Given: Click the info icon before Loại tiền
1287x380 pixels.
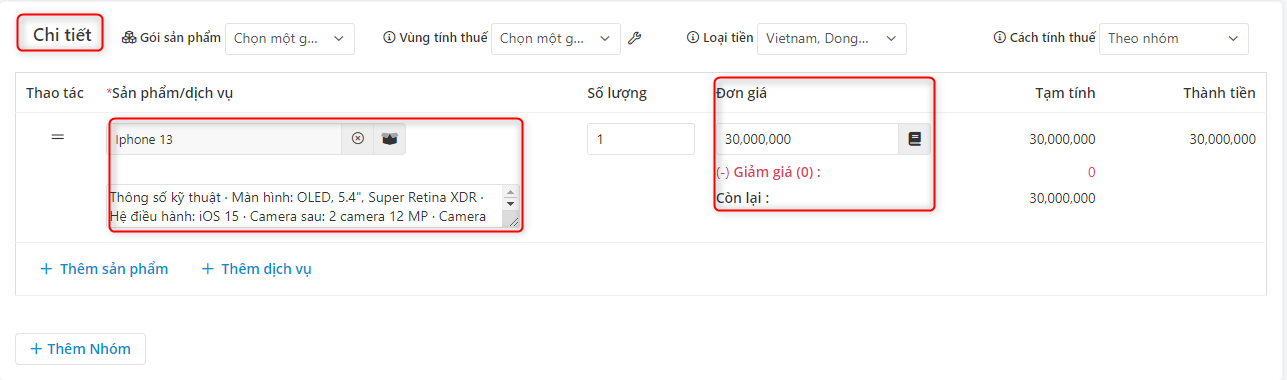Looking at the screenshot, I should [693, 38].
